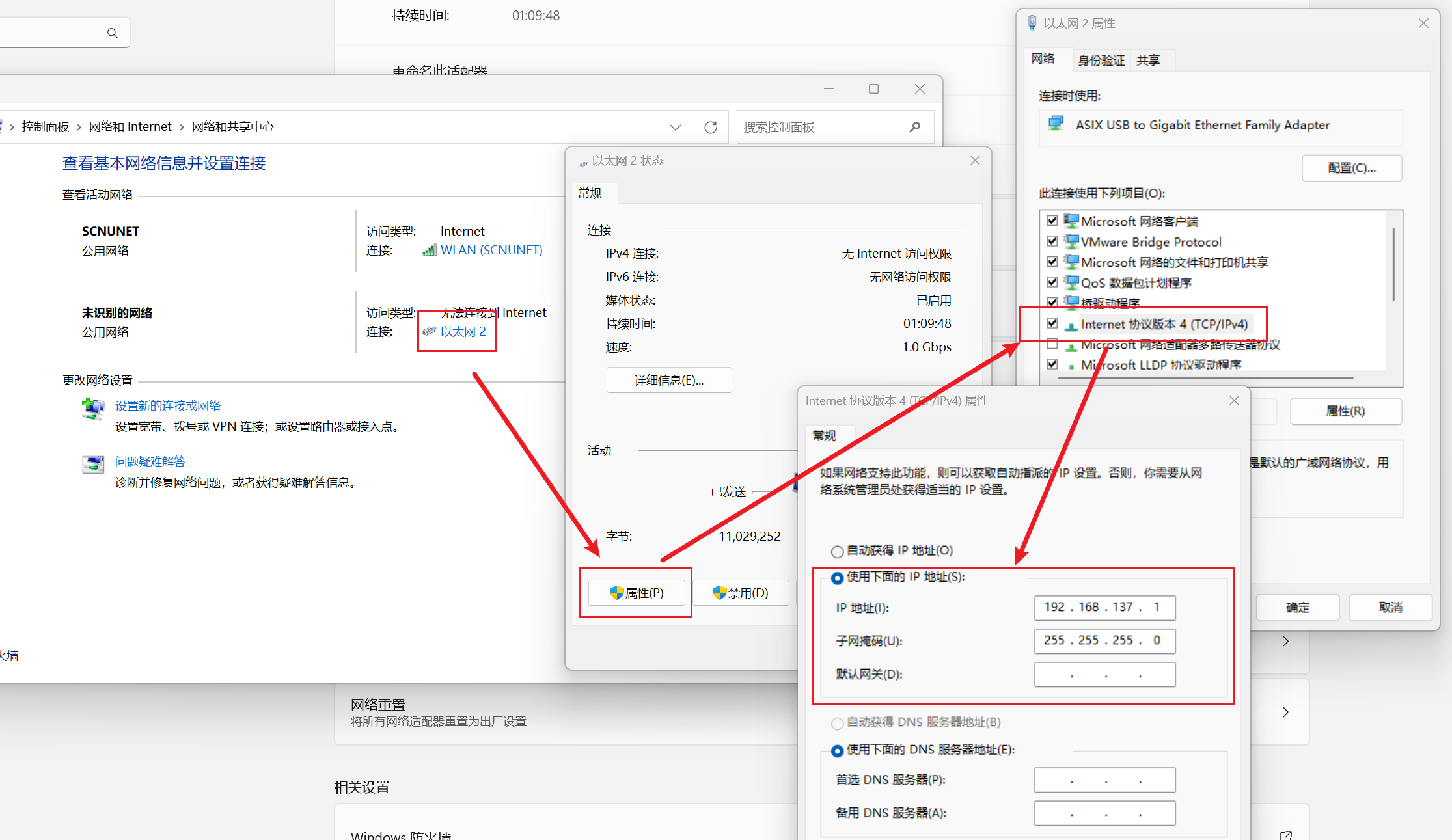
Task: Click the protocol list vertical scrollbar
Action: 1393,264
